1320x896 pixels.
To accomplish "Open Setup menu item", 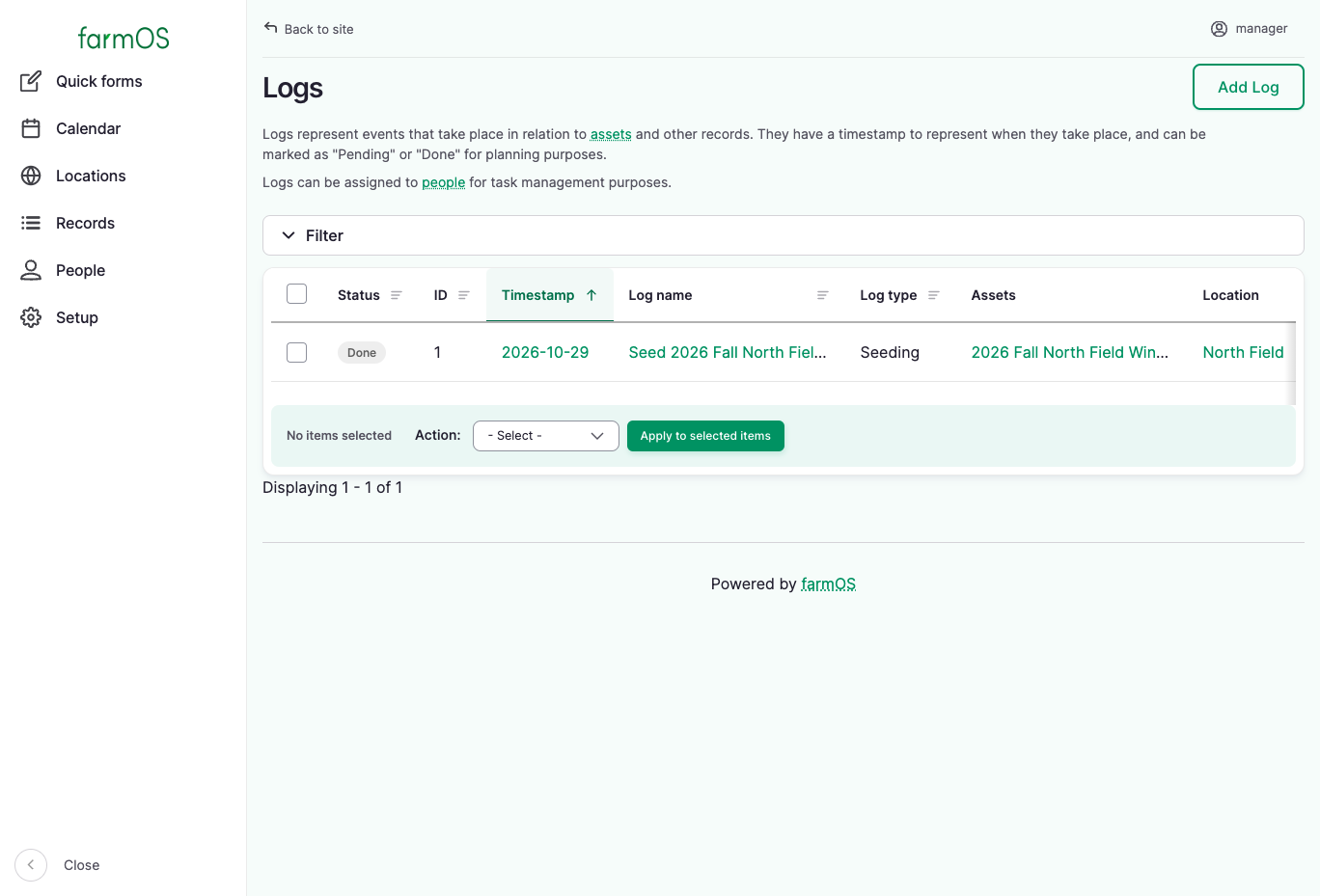I will pyautogui.click(x=77, y=317).
